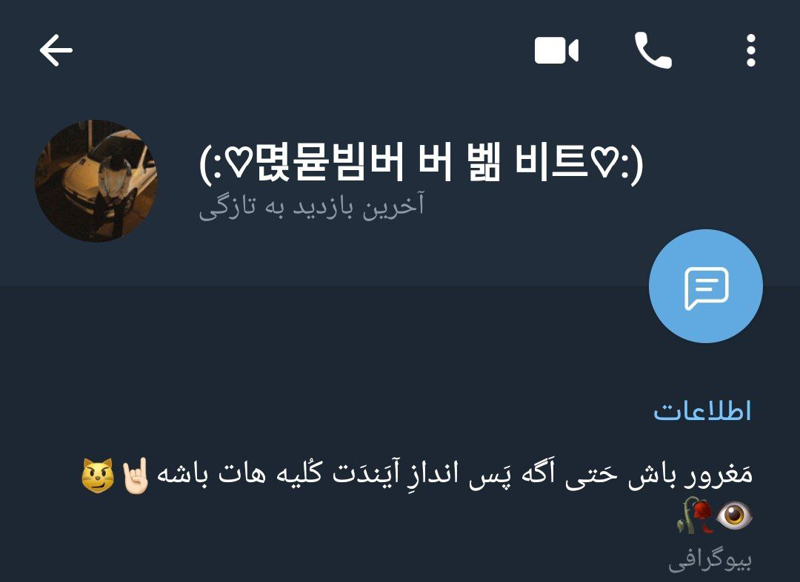Screen dimensions: 800x582
Task: Tap the rock-on hand emoji in bio
Action: click(x=135, y=475)
